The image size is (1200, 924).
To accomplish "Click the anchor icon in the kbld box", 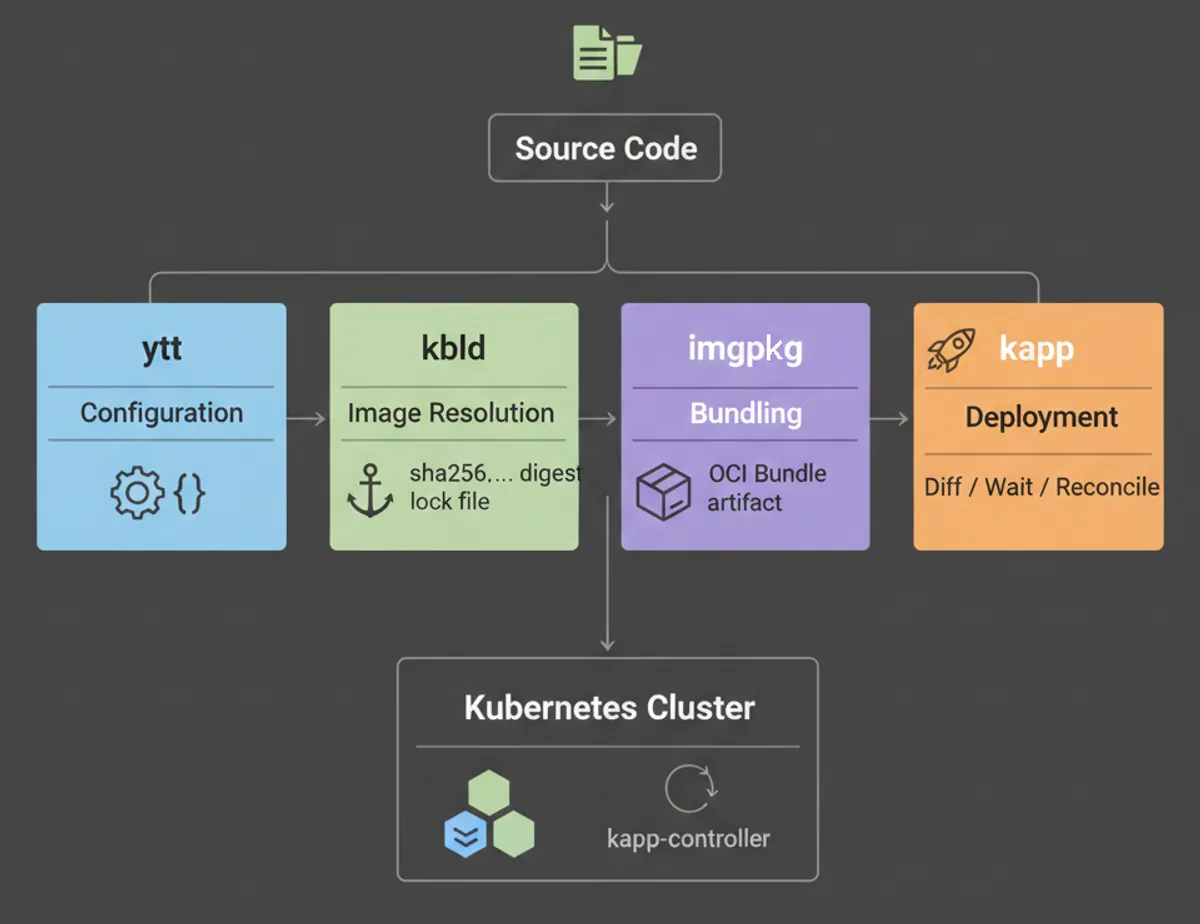I will click(x=372, y=487).
